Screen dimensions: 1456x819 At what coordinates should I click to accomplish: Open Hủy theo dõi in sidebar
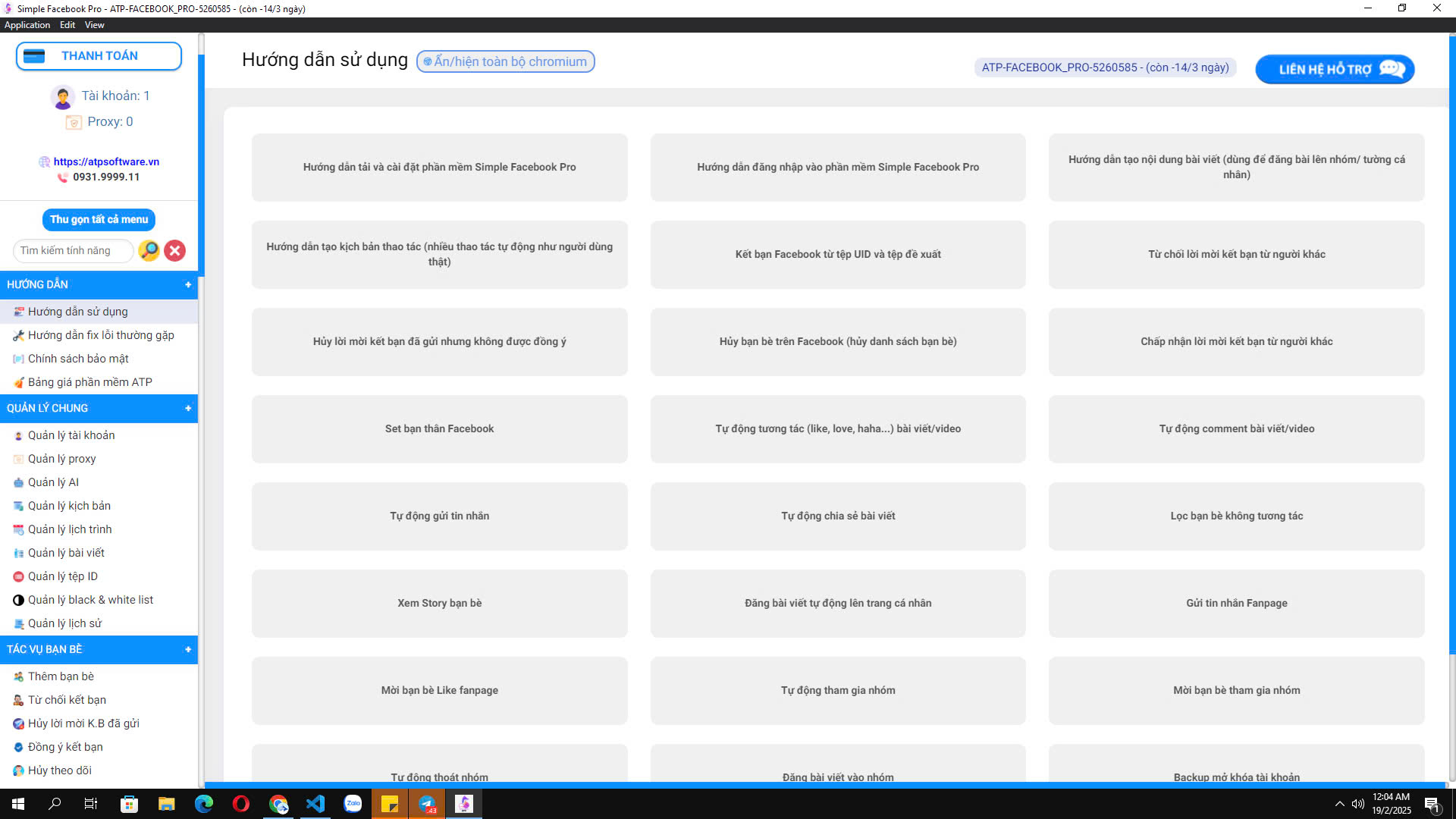[x=59, y=770]
